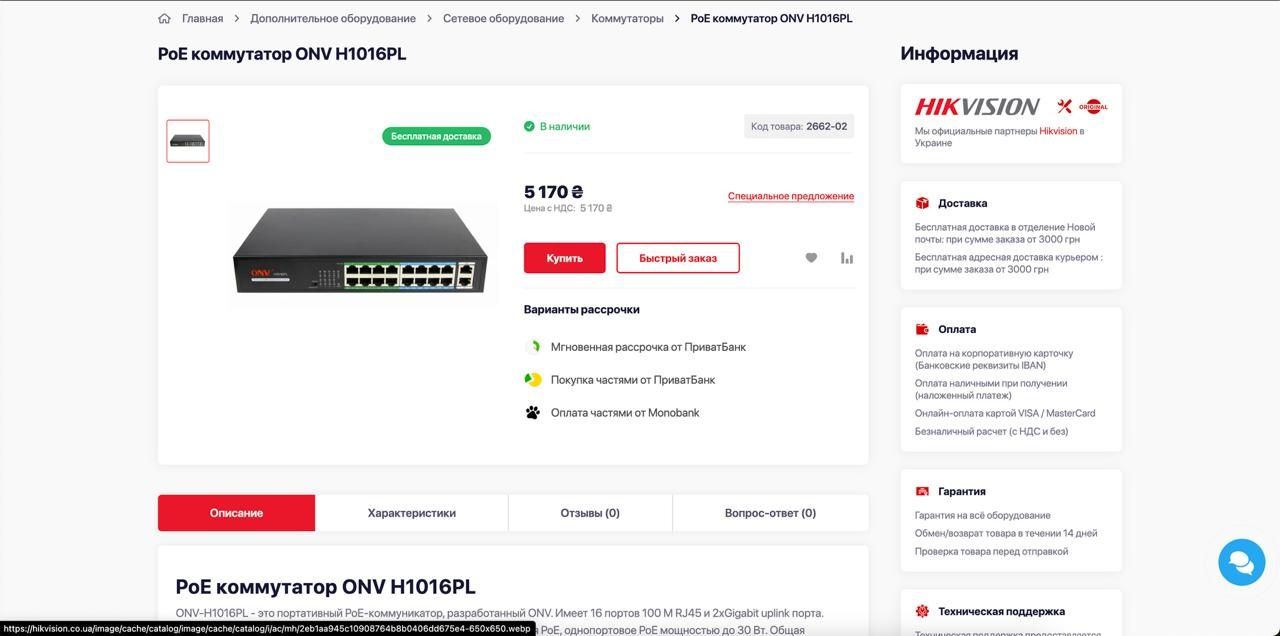Select Мгновенная рассрочка от ПриватБанк text
This screenshot has height=636, width=1280.
click(x=648, y=347)
